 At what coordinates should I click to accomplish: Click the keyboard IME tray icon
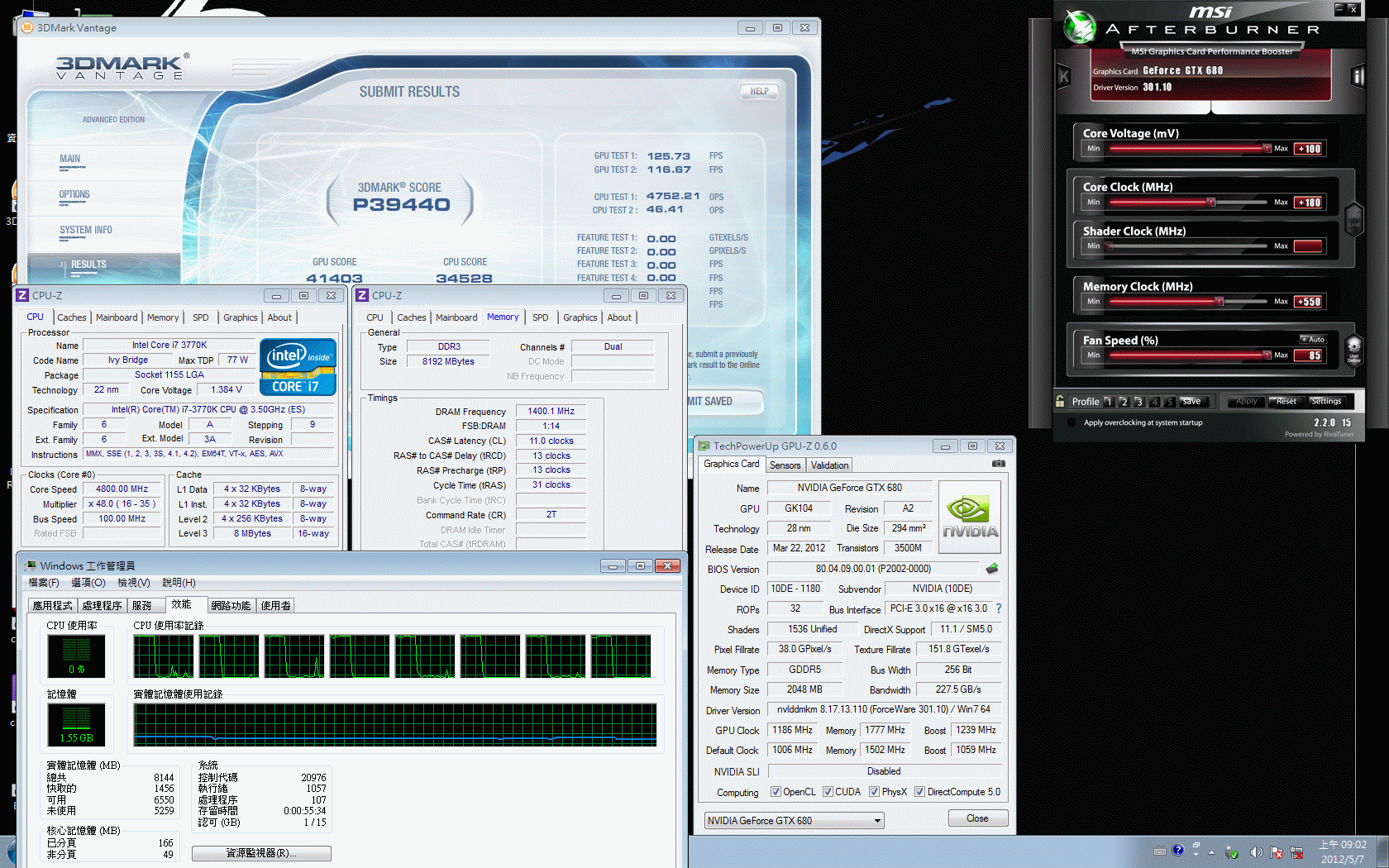(1160, 851)
